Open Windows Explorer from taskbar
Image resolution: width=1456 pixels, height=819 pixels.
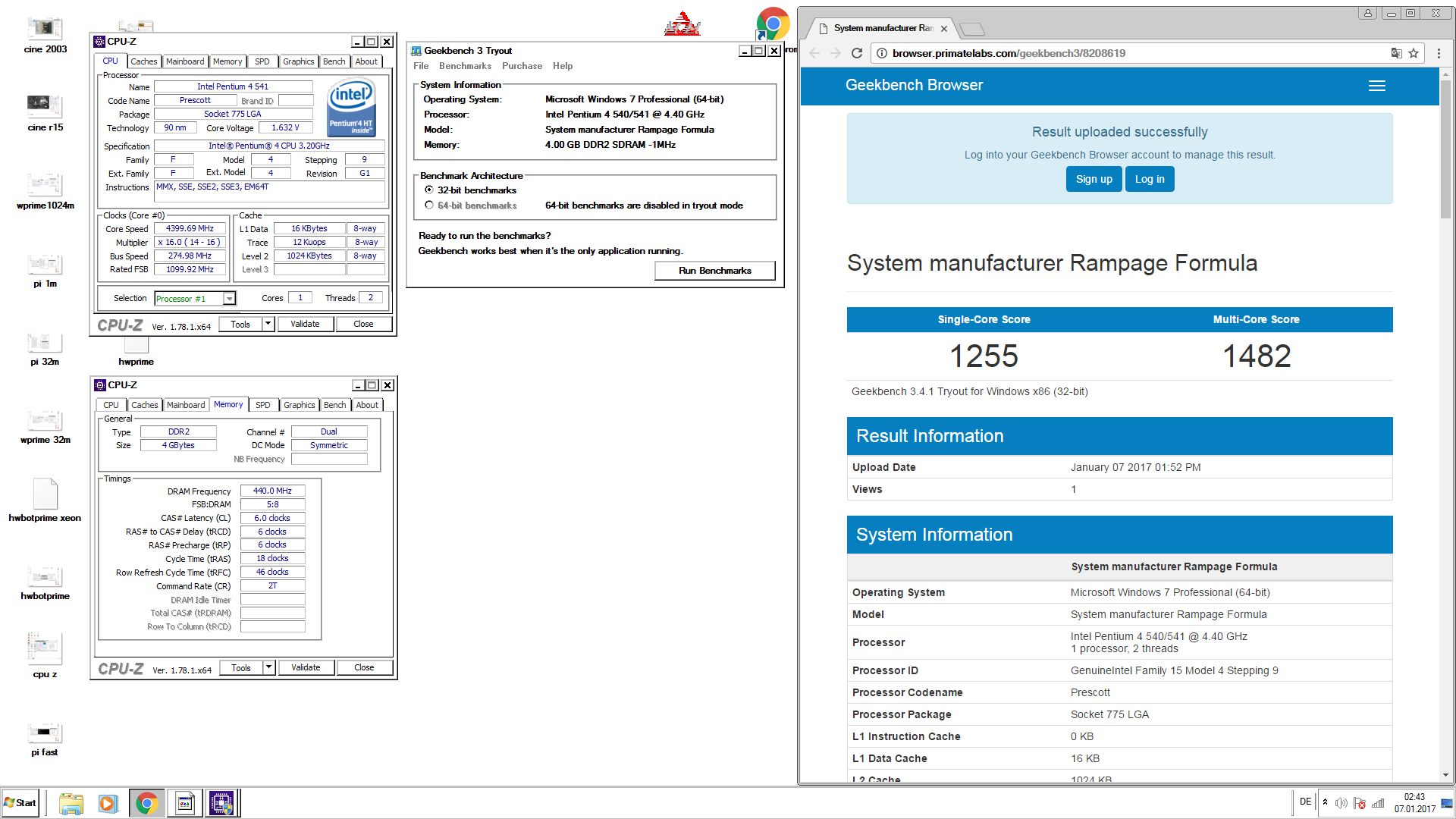[x=71, y=804]
